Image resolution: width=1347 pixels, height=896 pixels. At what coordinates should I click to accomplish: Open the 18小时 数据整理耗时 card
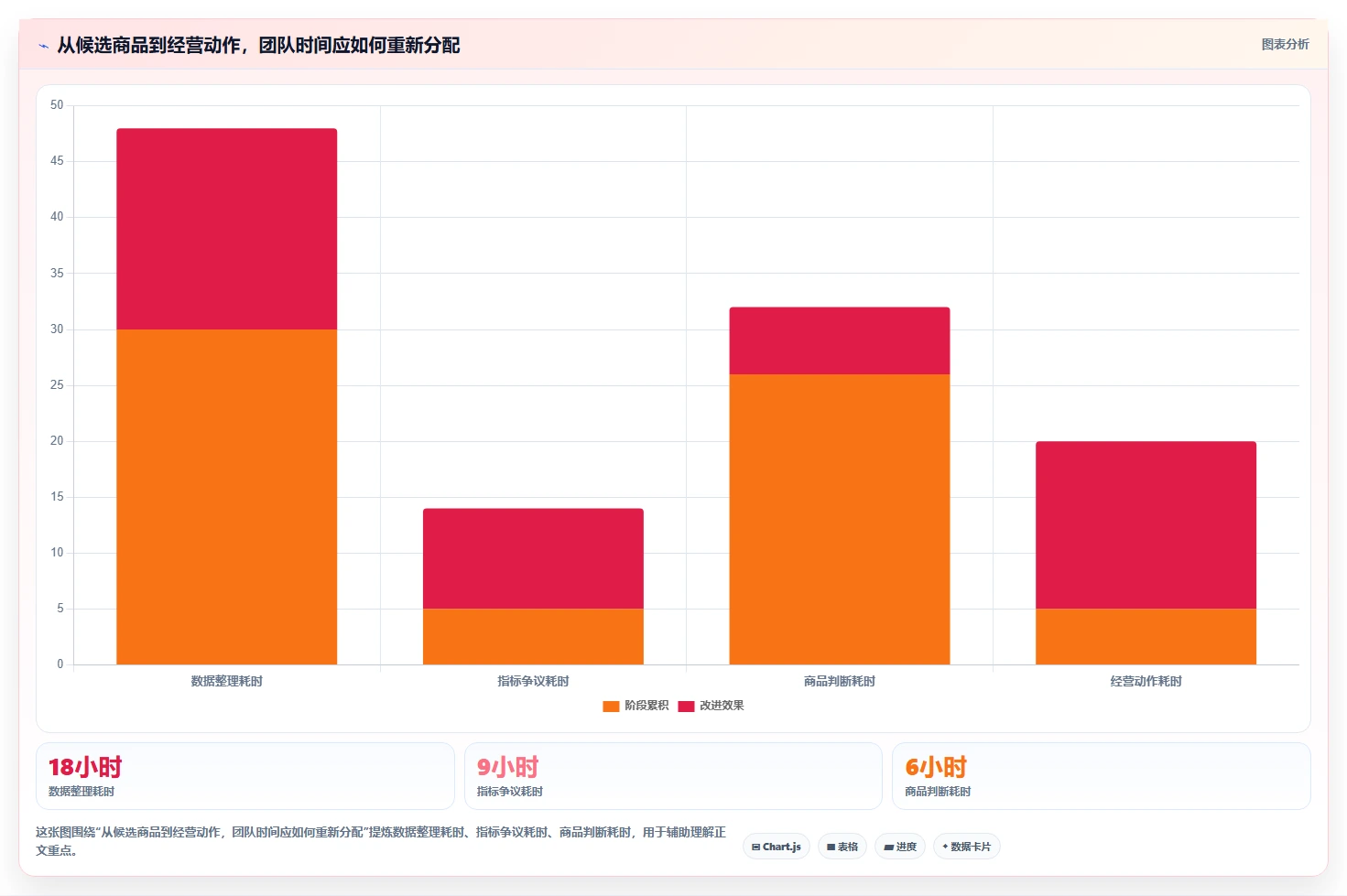[245, 776]
